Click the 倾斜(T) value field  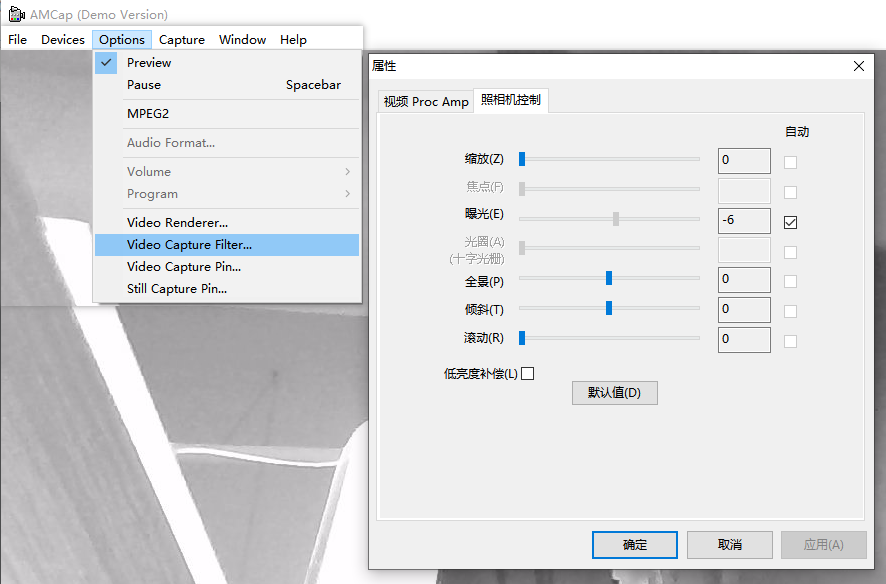click(744, 310)
